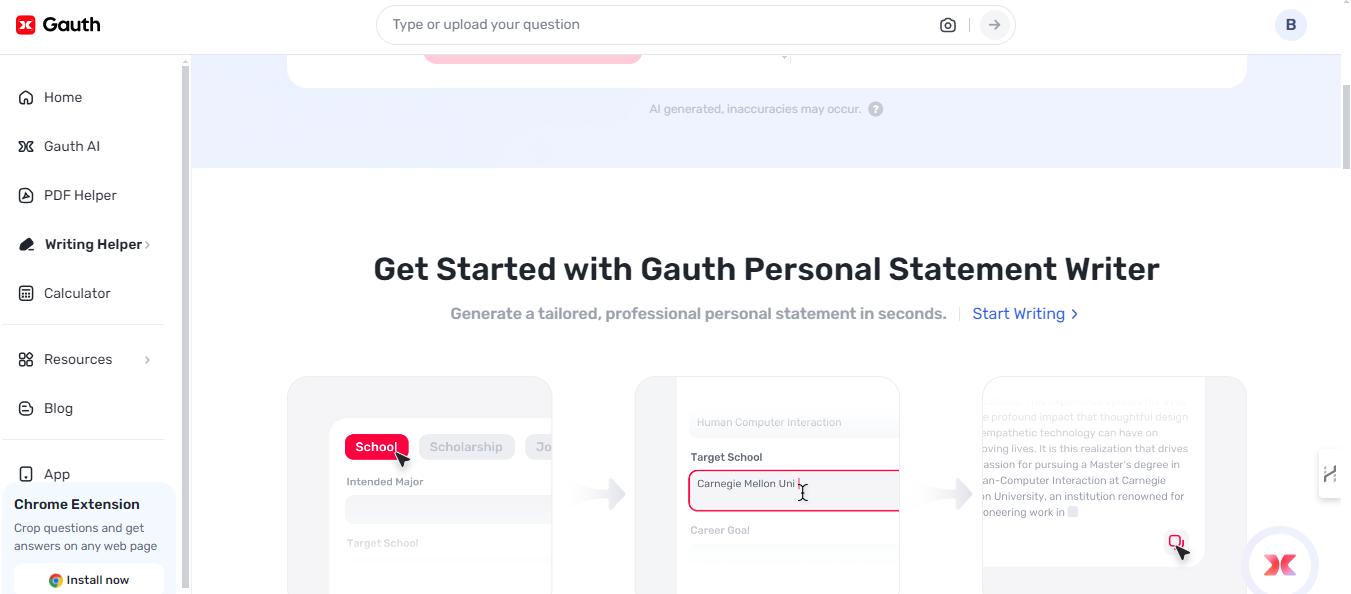Screen dimensions: 1351x594
Task: Open the floating Gauth assistant bubble
Action: [1279, 565]
